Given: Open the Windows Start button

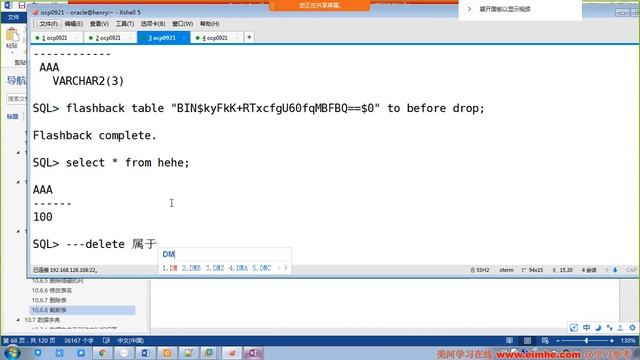Looking at the screenshot, I should 13,353.
